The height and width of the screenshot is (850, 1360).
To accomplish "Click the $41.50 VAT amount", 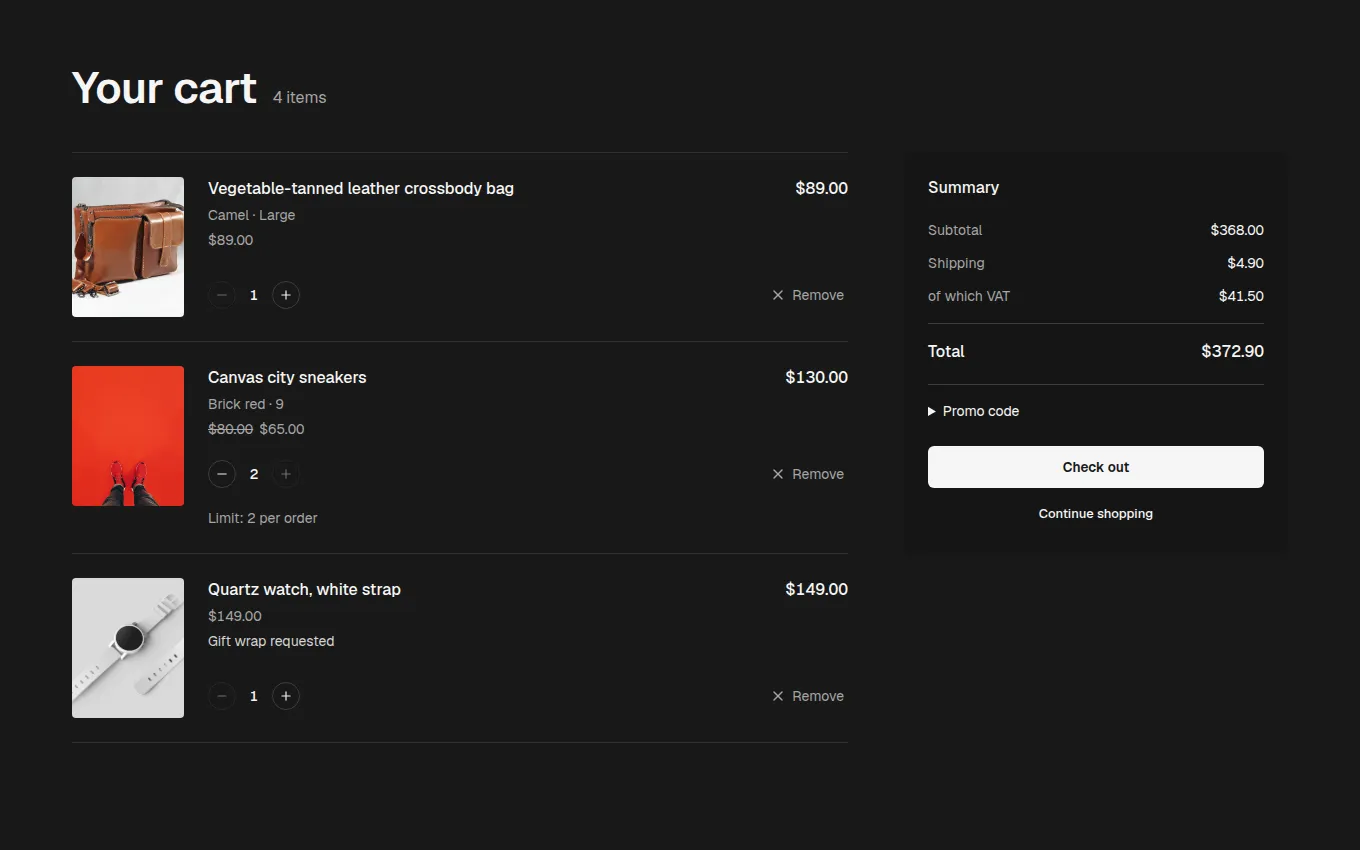I will click(x=1241, y=296).
